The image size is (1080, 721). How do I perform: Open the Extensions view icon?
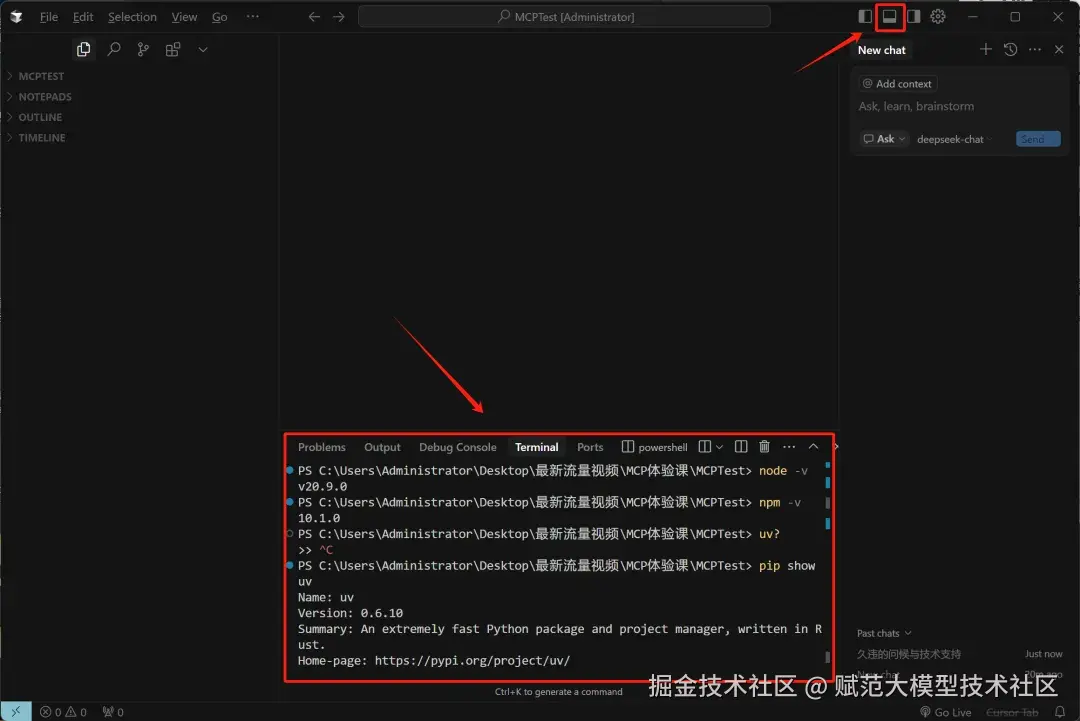[x=173, y=50]
